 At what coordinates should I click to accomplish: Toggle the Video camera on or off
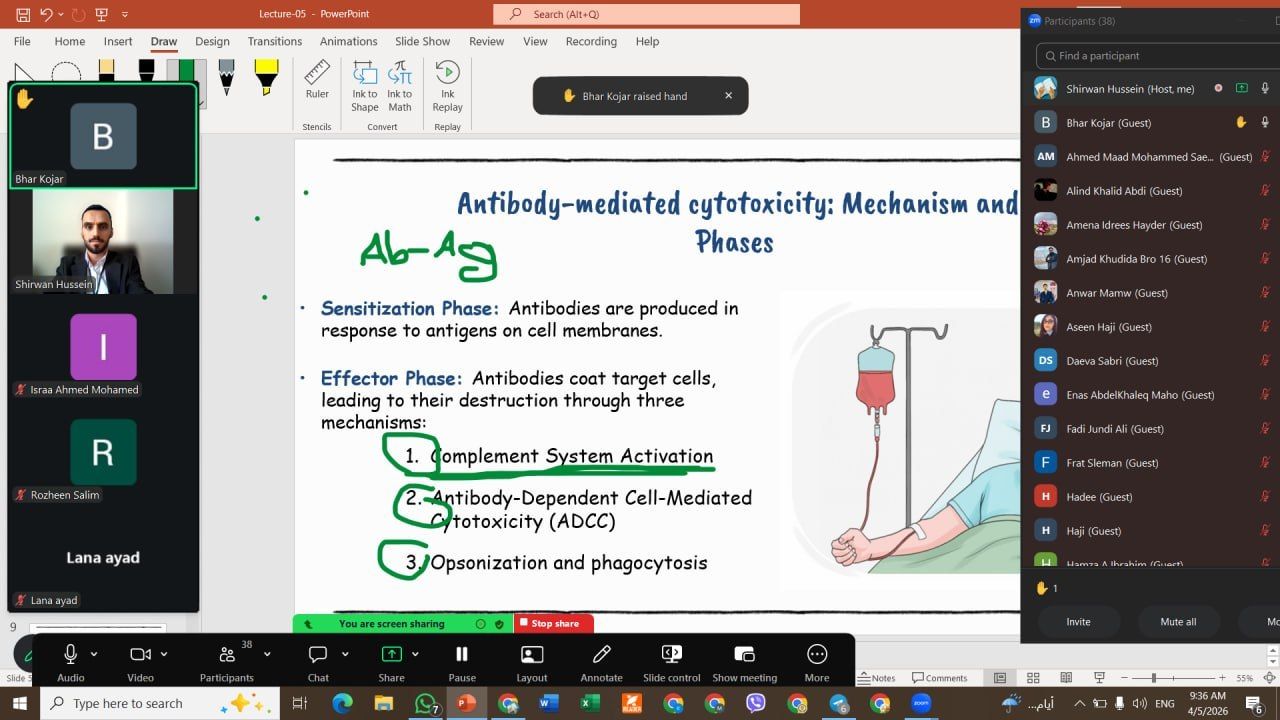(x=140, y=661)
